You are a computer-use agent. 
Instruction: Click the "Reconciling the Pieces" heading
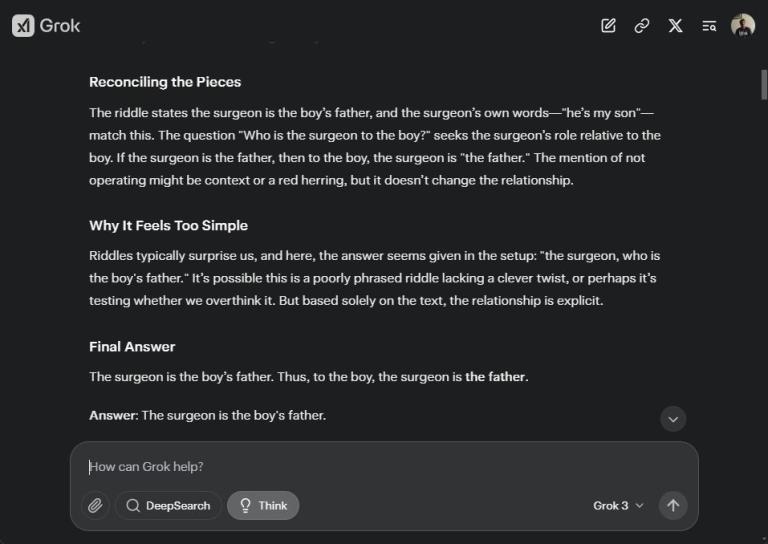click(x=165, y=82)
